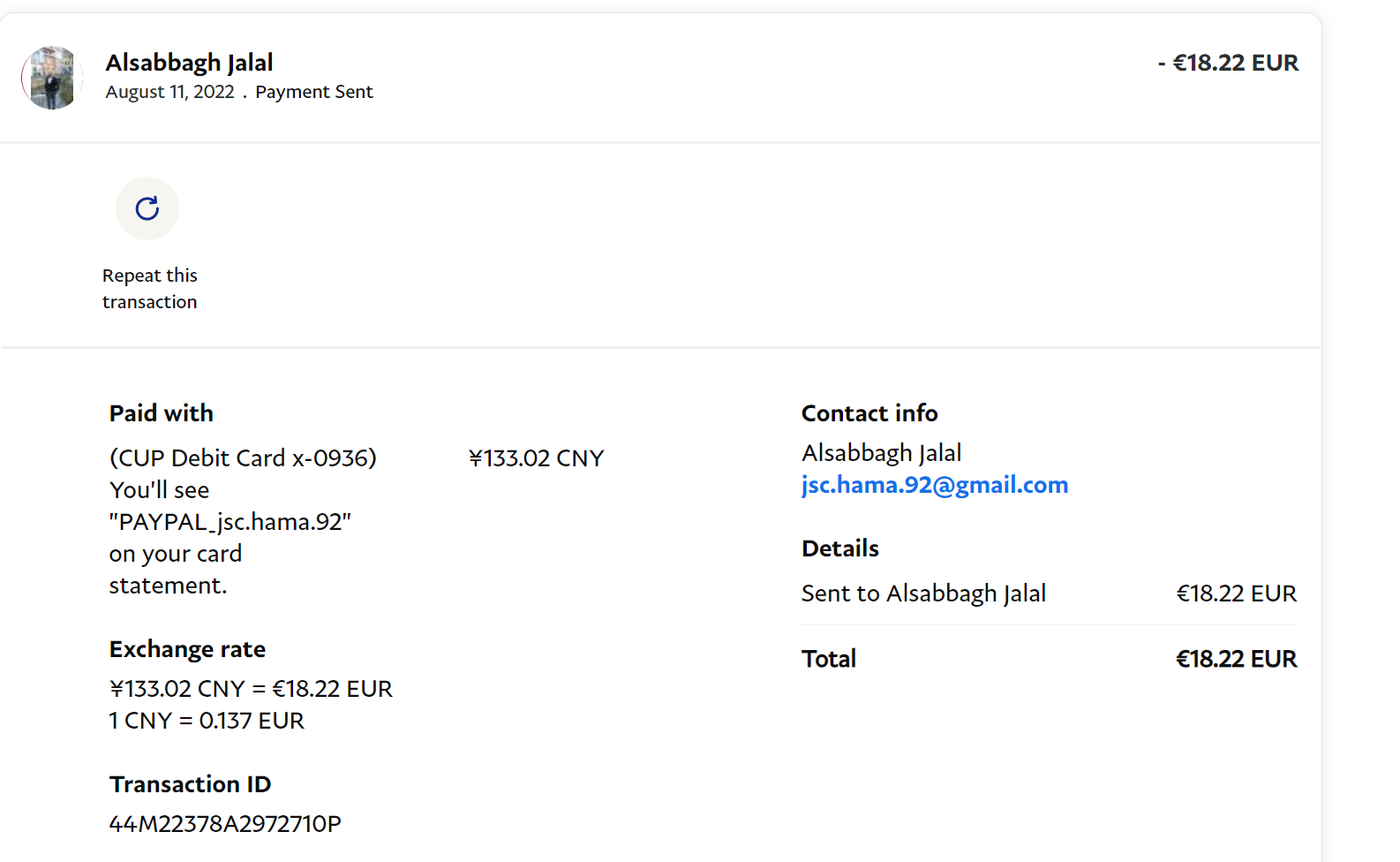Click the "Repeat this transaction" label
Screen dimensions: 1400x862
[149, 289]
